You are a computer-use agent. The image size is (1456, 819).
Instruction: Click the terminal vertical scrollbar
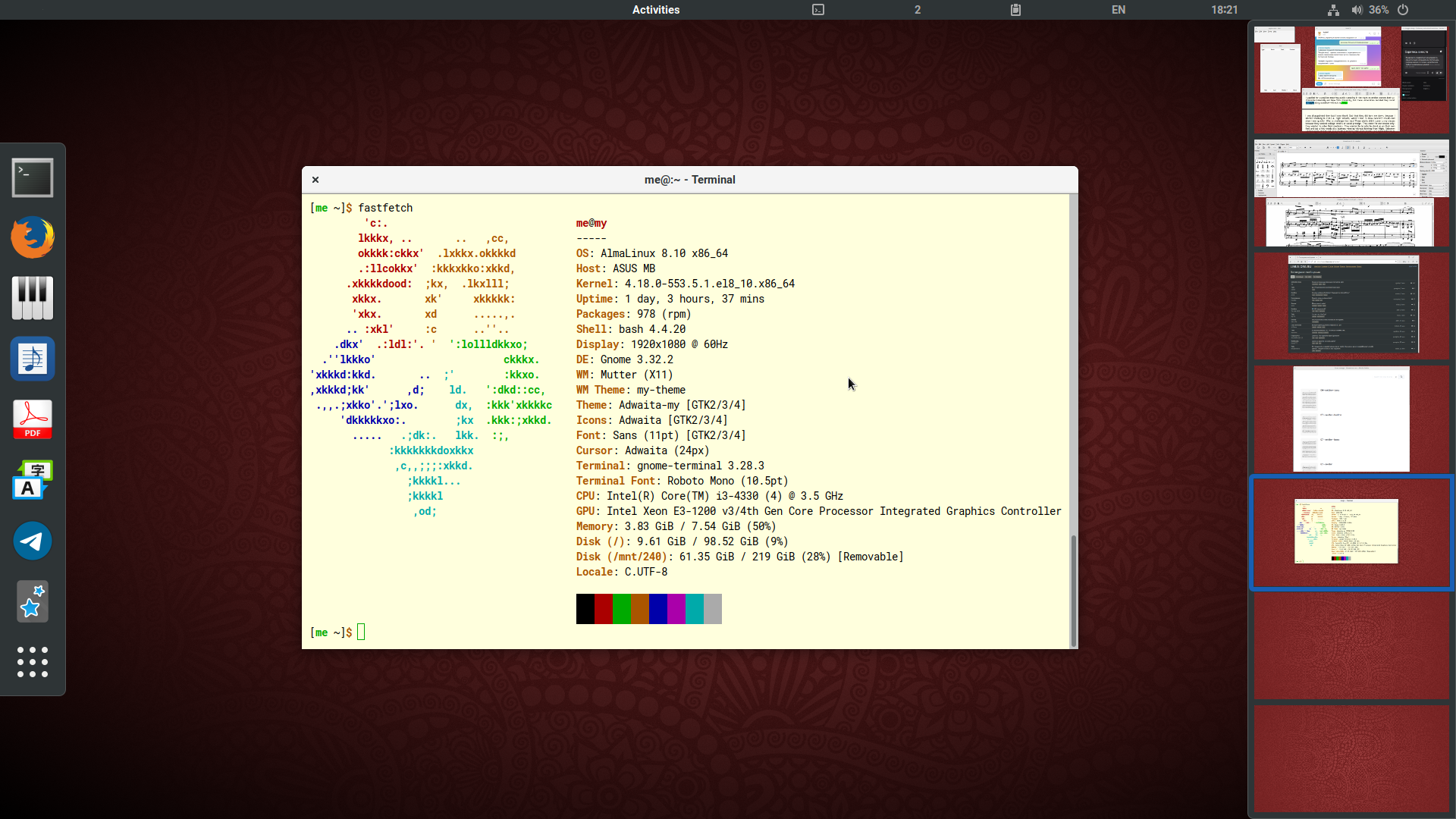1073,590
